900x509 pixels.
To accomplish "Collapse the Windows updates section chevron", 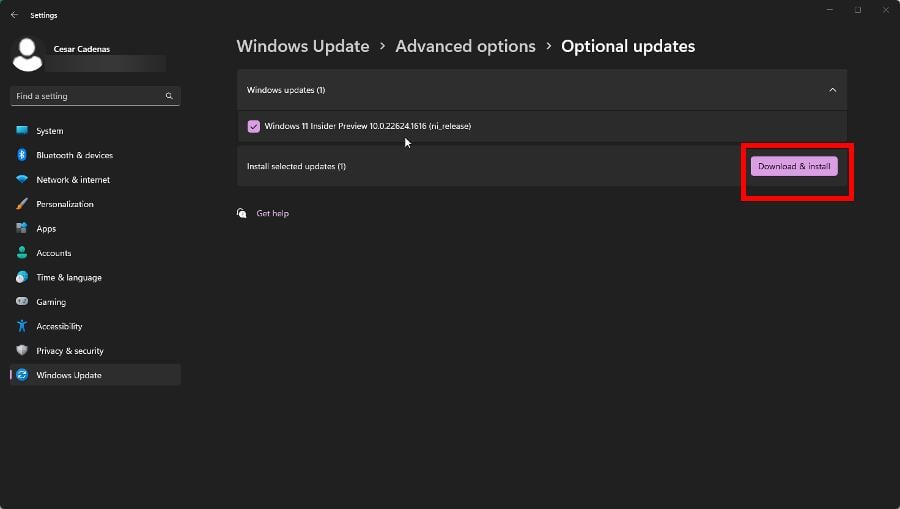I will [832, 90].
